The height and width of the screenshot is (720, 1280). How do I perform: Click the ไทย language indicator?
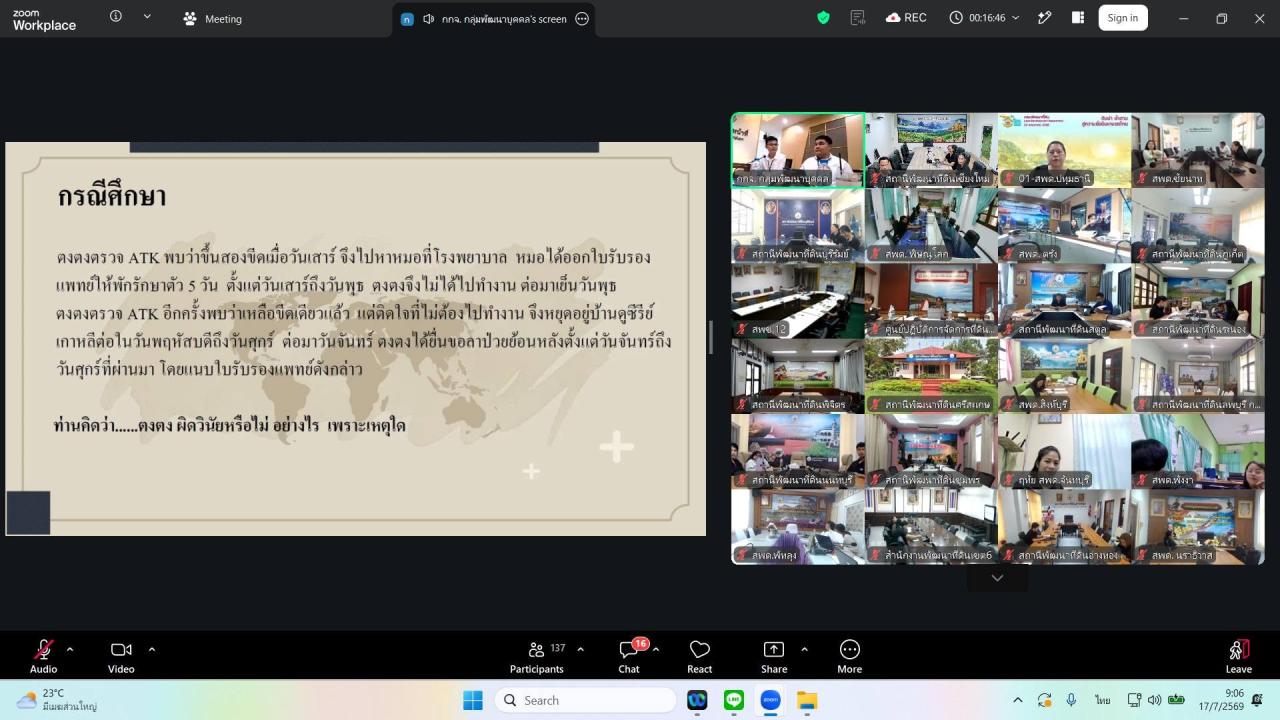(x=1103, y=700)
